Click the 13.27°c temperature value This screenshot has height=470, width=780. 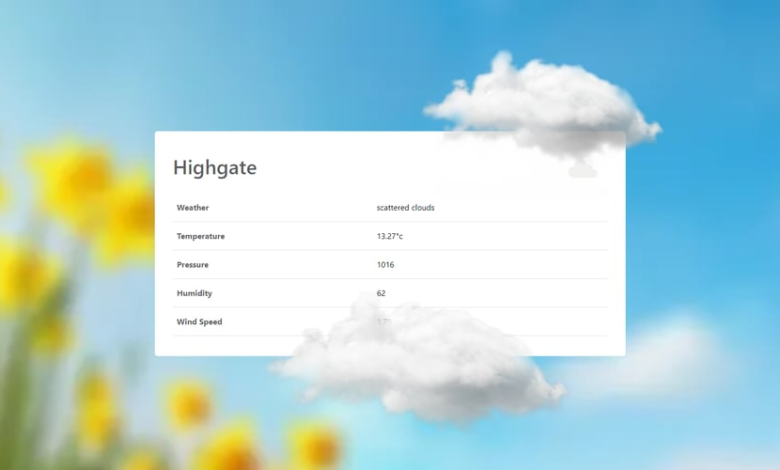point(390,236)
